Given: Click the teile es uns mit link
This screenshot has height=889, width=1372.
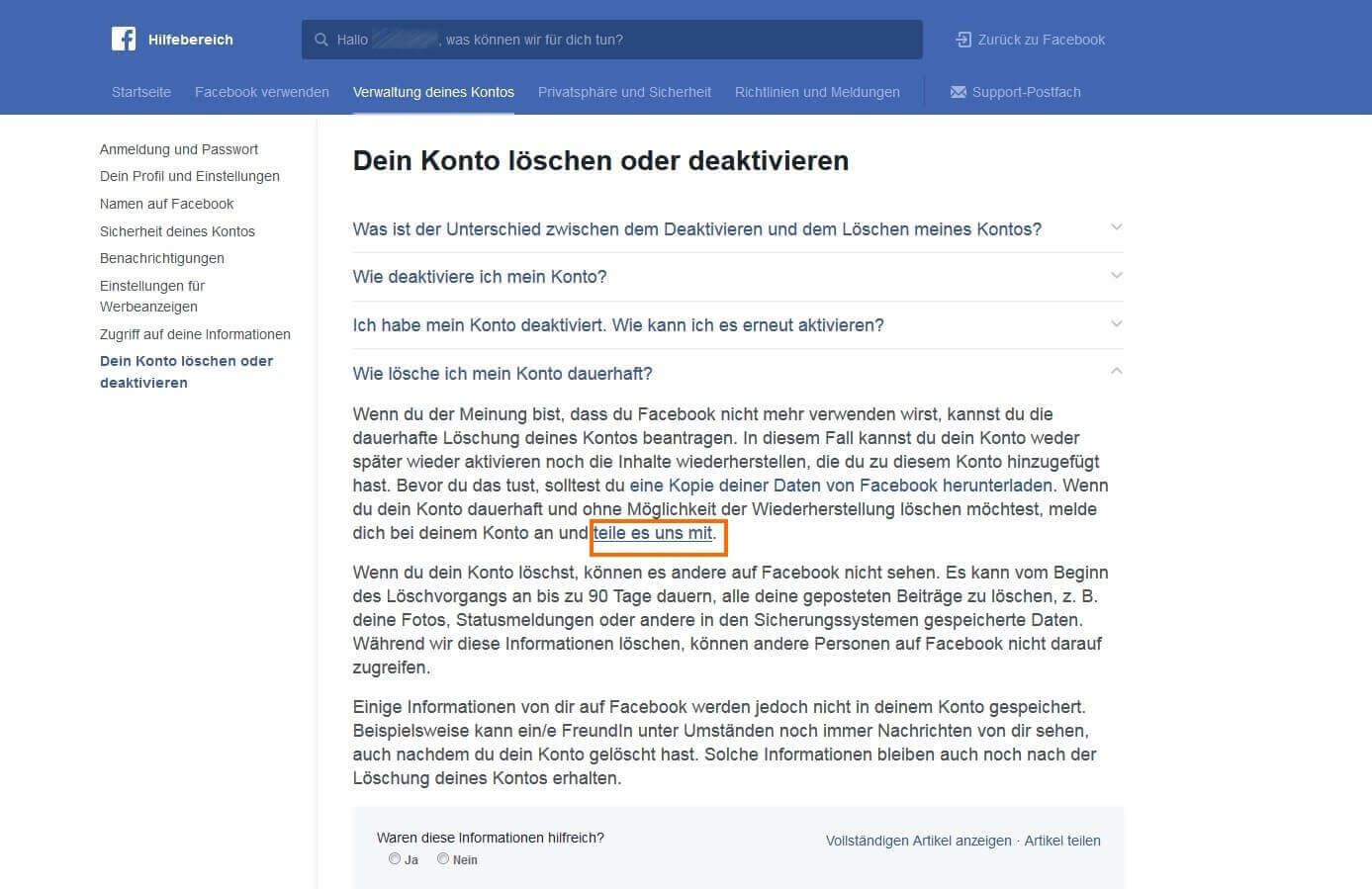Looking at the screenshot, I should 653,533.
